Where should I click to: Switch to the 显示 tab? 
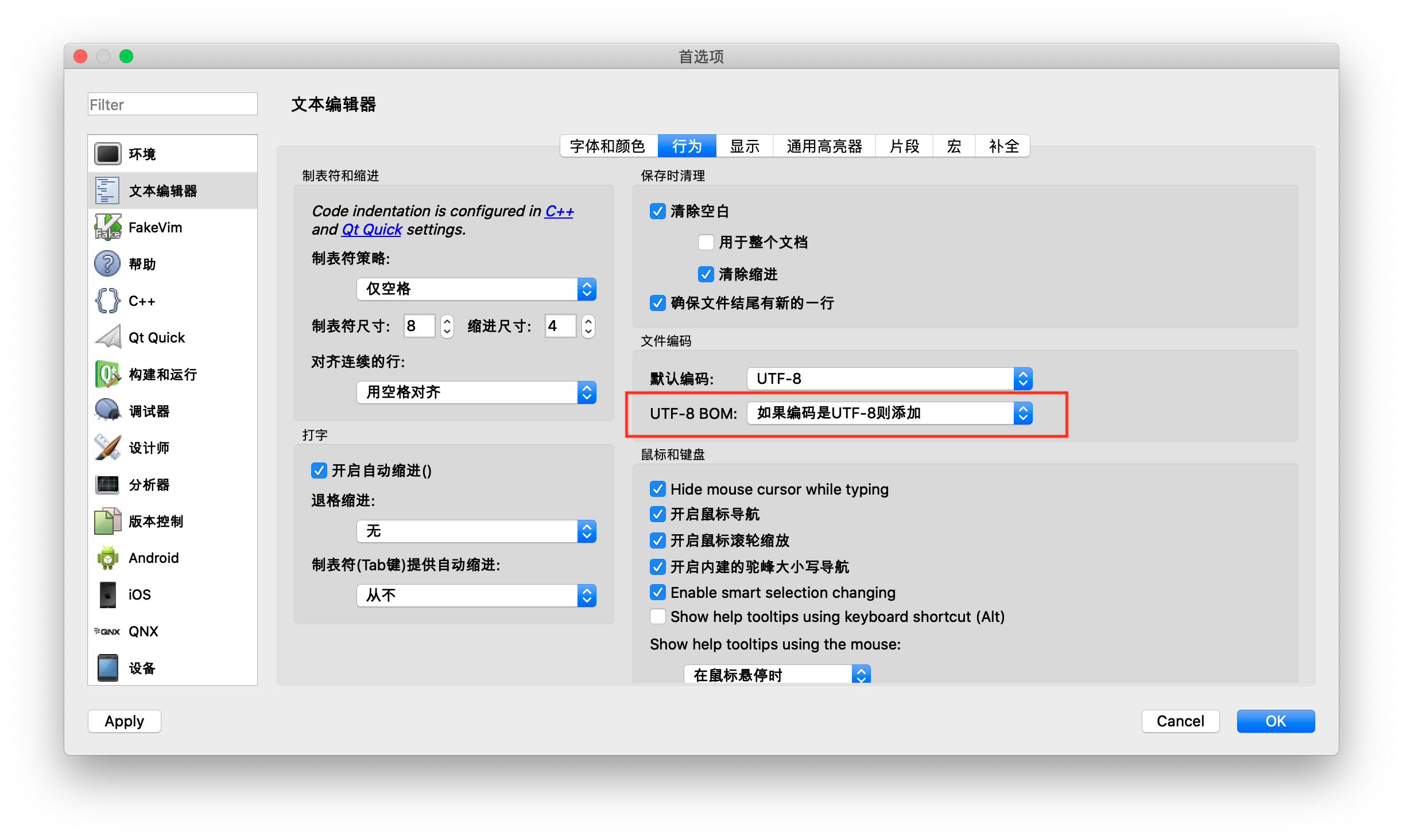[x=744, y=146]
